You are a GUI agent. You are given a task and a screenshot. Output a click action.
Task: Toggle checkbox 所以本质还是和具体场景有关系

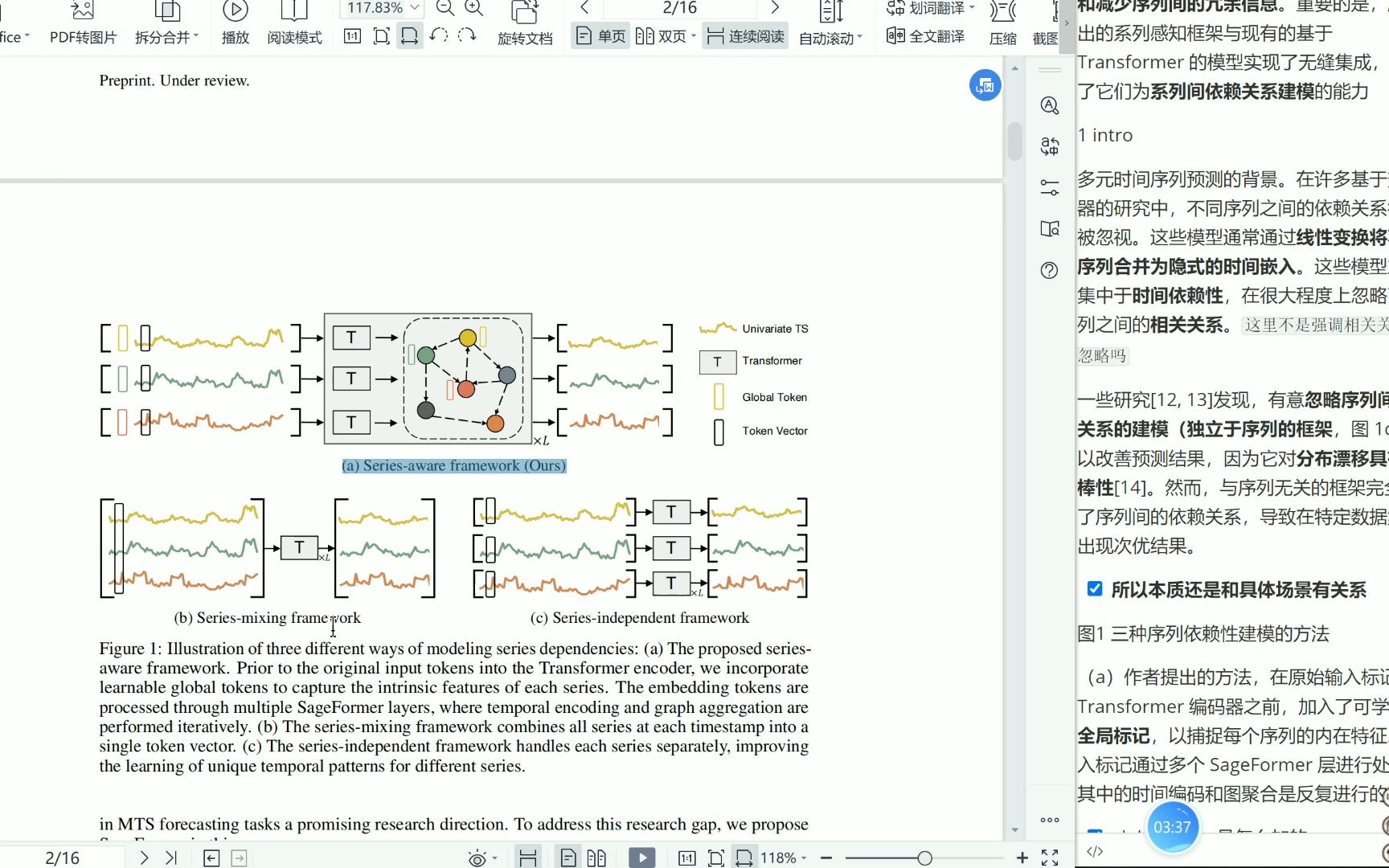[1095, 588]
